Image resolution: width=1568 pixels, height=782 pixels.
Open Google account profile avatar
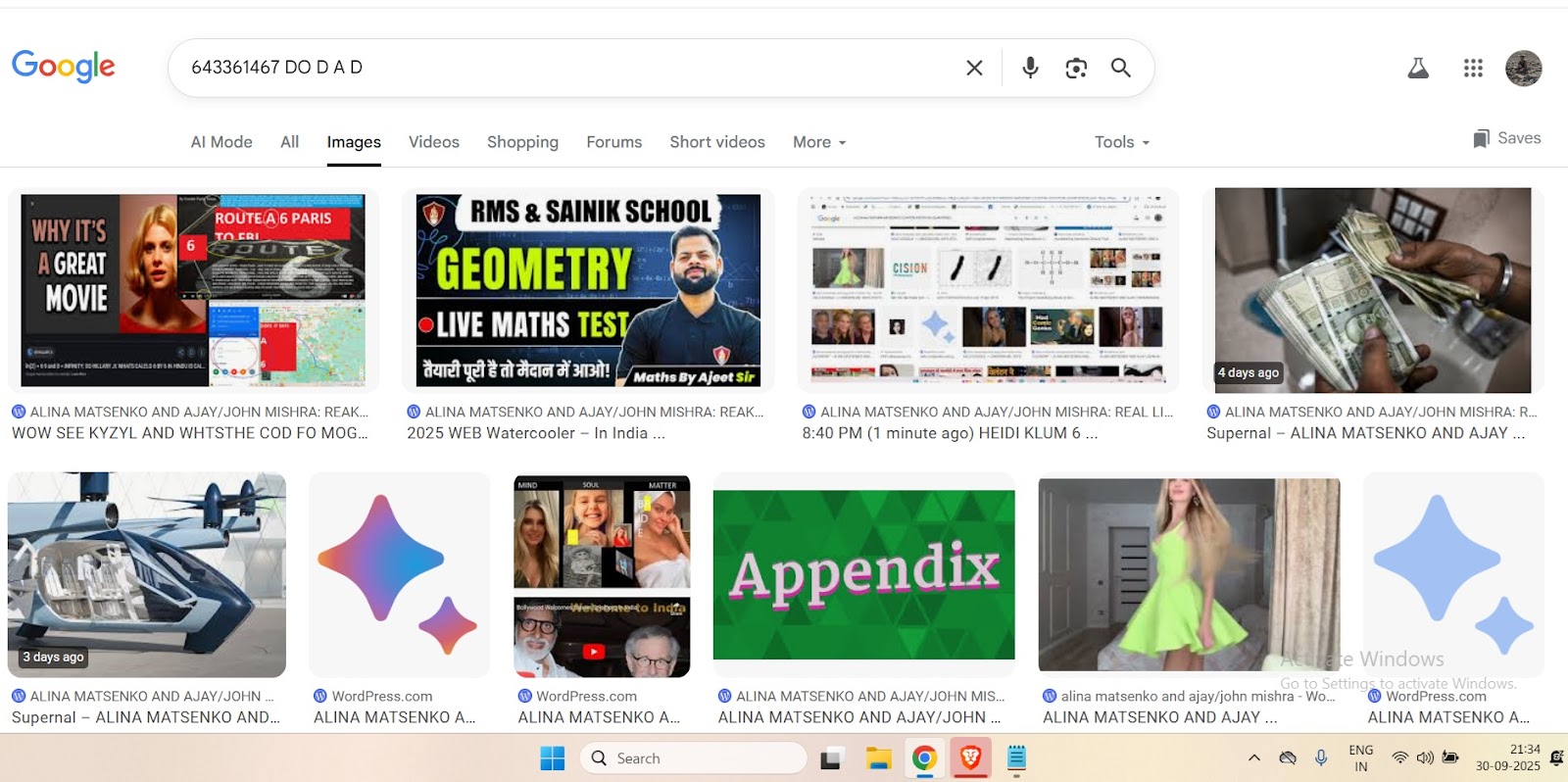[1523, 68]
